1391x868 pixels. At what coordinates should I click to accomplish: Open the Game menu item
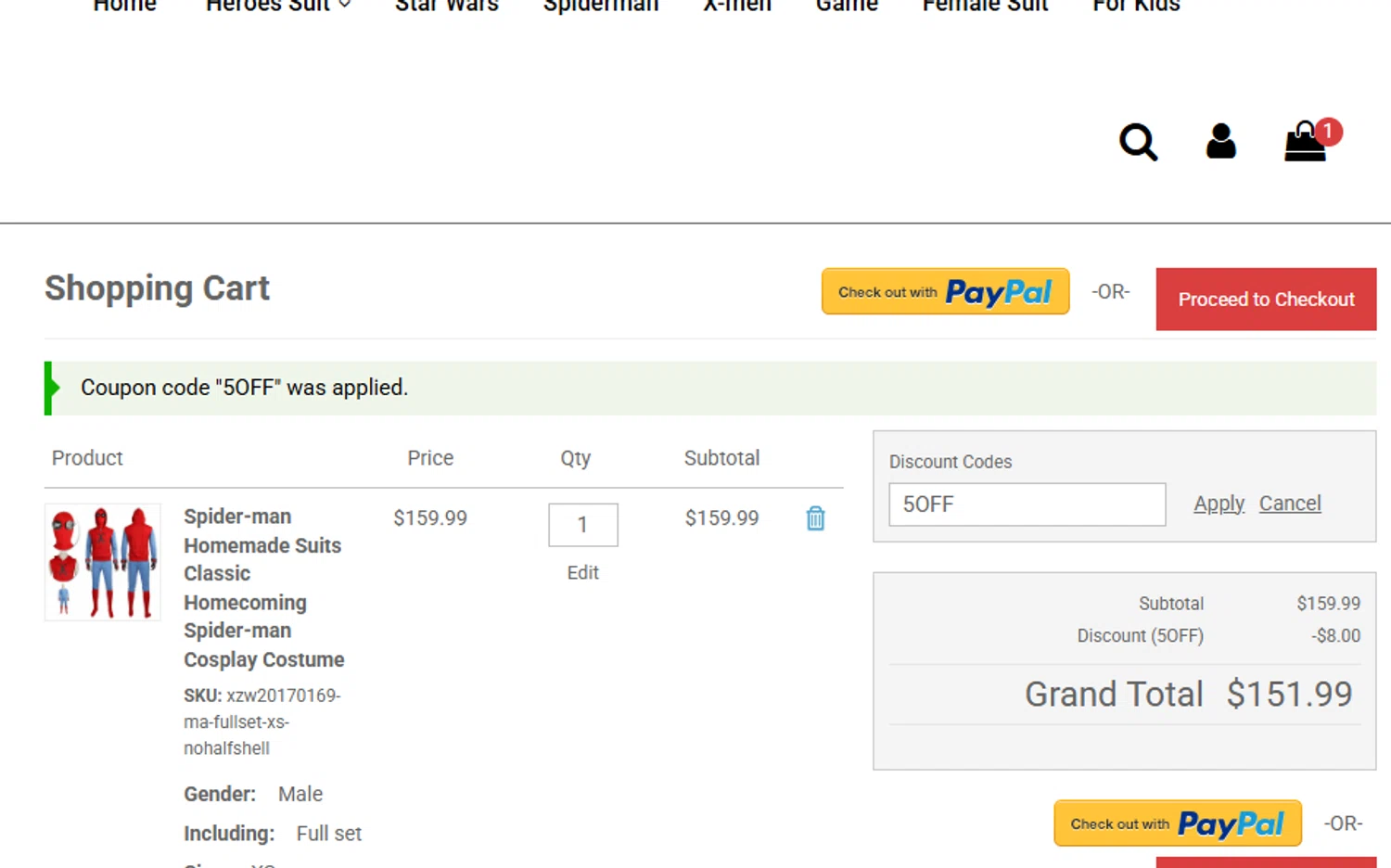pyautogui.click(x=847, y=6)
